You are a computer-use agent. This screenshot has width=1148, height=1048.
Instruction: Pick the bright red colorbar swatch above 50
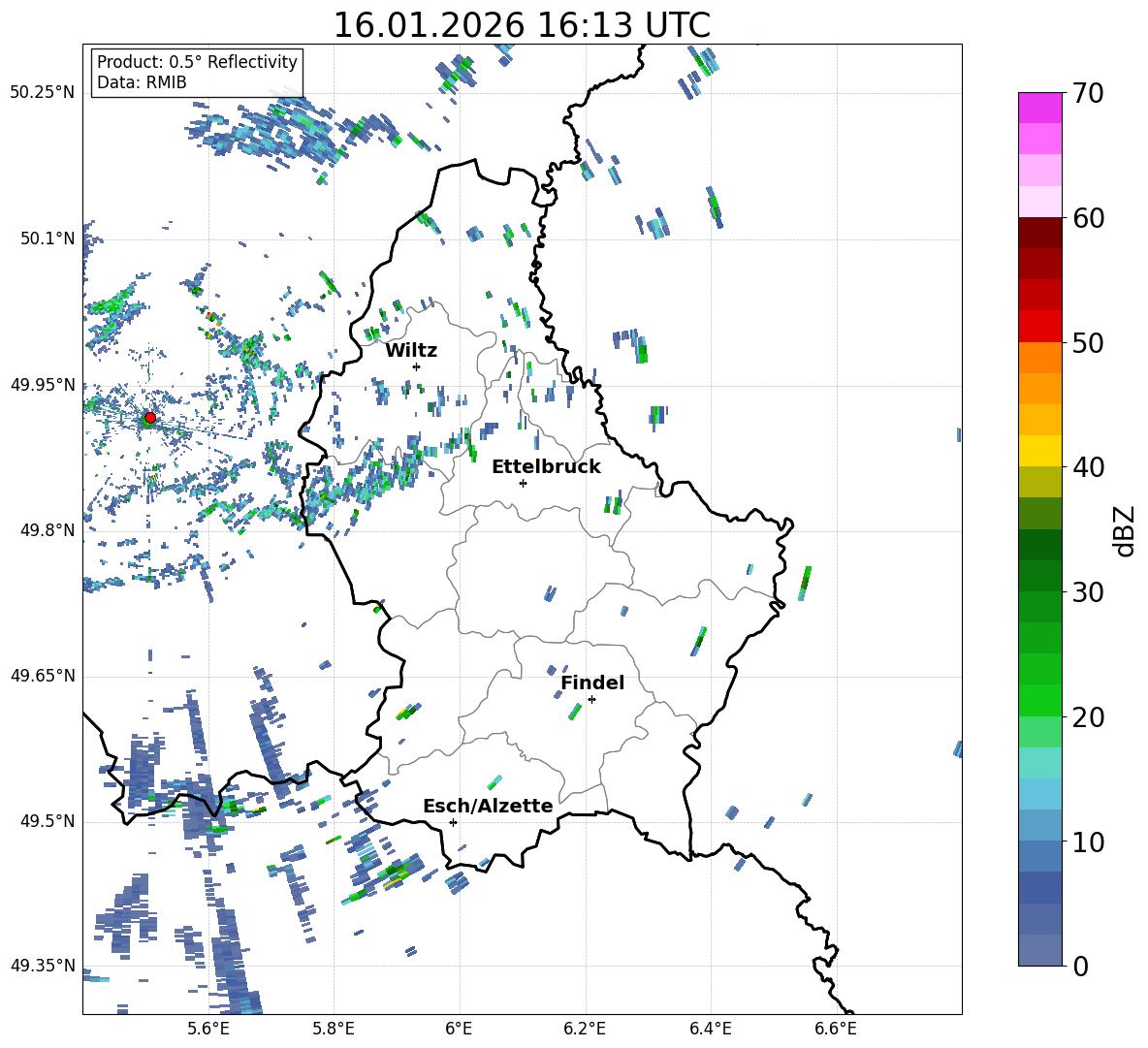click(x=1040, y=326)
